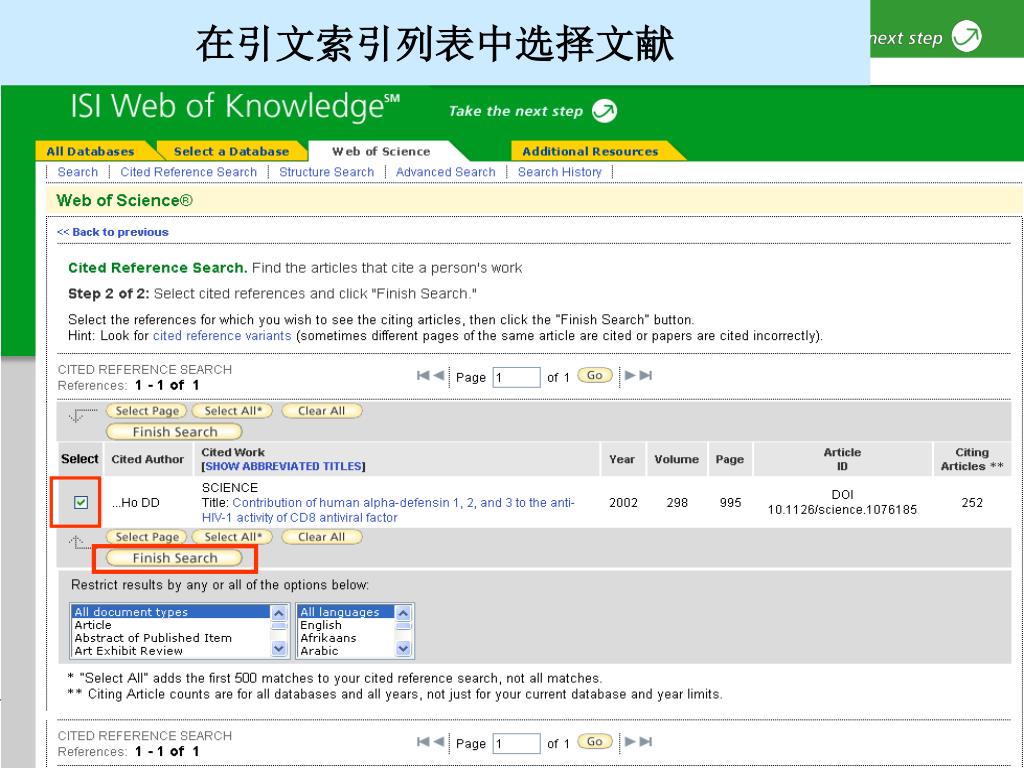Go to first page in top pagination
The width and height of the screenshot is (1024, 768).
(423, 376)
